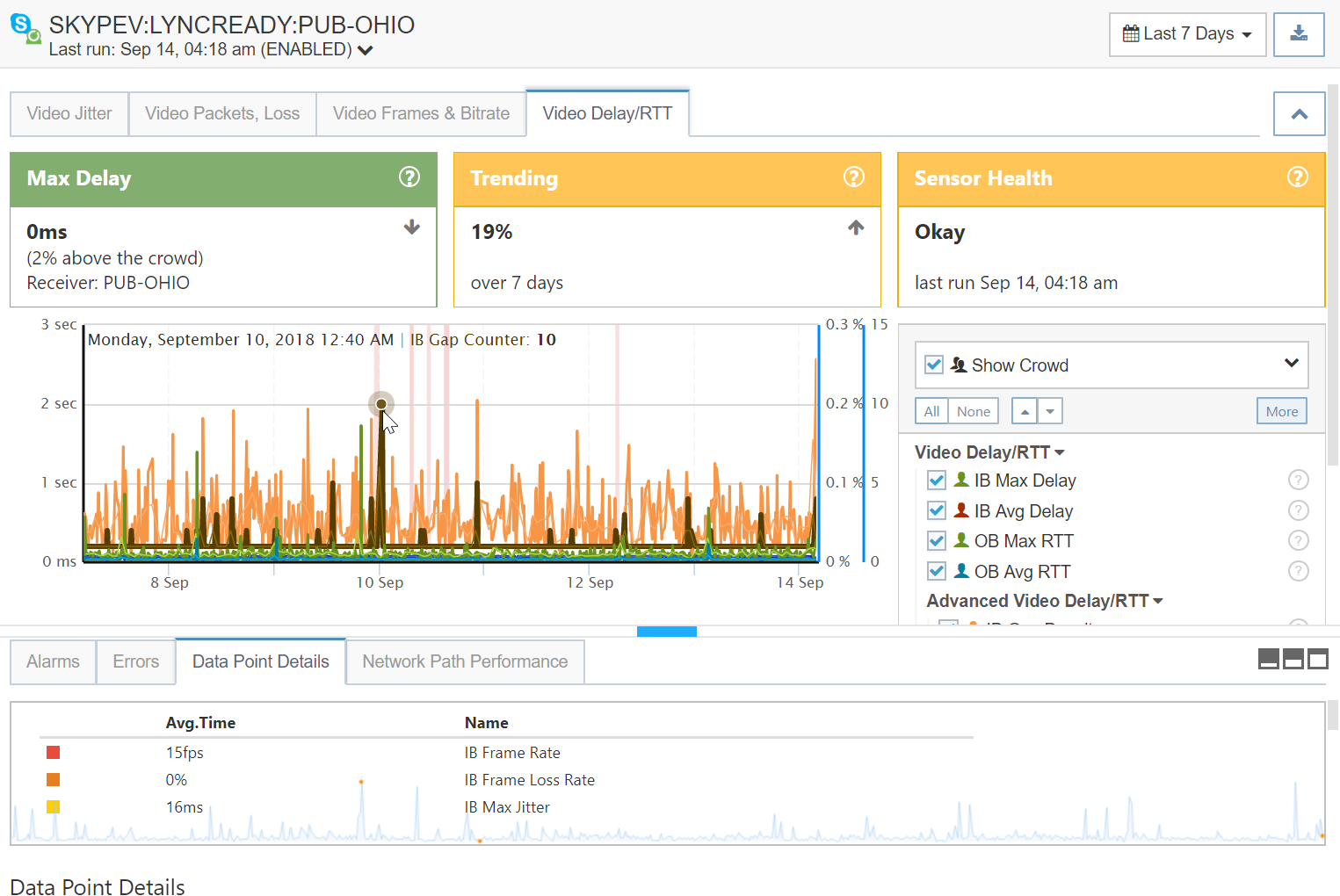Viewport: 1340px width, 896px height.
Task: Click the calendar icon in date range
Action: (x=1131, y=34)
